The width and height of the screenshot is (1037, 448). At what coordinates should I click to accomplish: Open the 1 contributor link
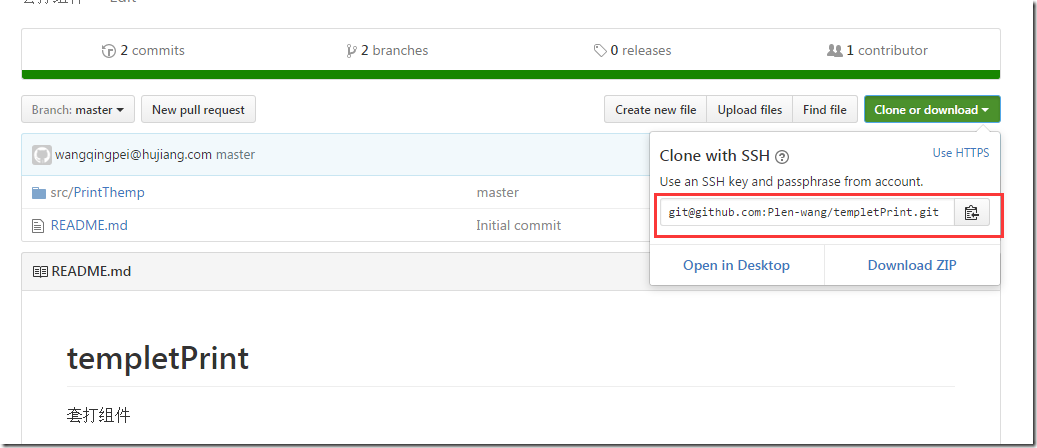click(x=877, y=50)
